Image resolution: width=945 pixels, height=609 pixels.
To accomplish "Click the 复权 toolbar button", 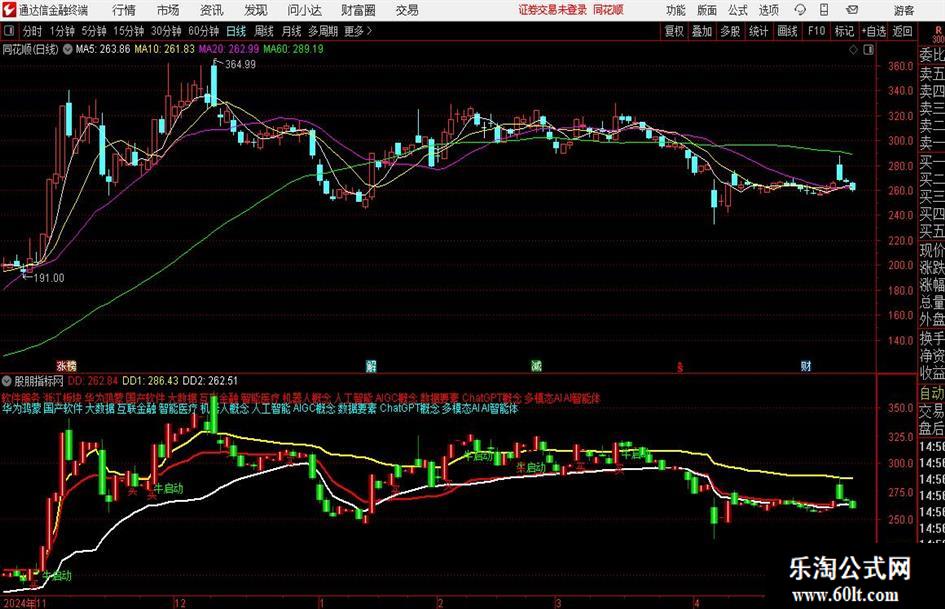I will pos(674,31).
